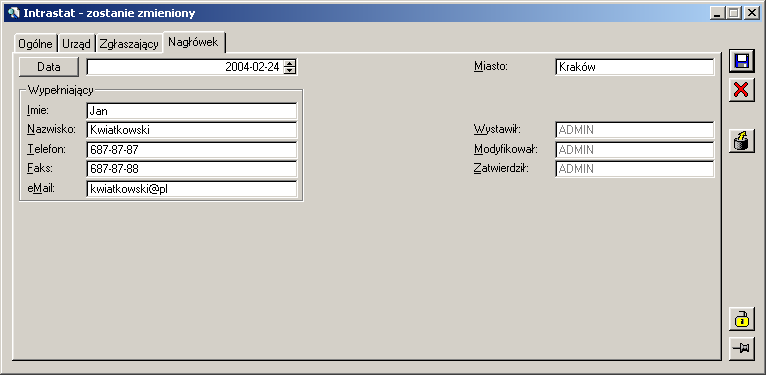Save changes with the floppy disk icon

742,61
